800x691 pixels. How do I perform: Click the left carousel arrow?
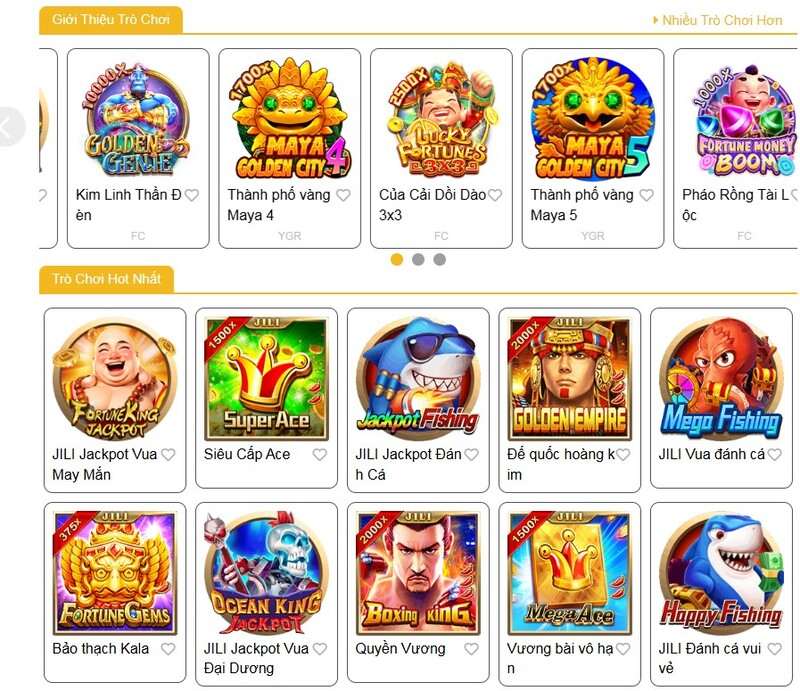point(9,127)
